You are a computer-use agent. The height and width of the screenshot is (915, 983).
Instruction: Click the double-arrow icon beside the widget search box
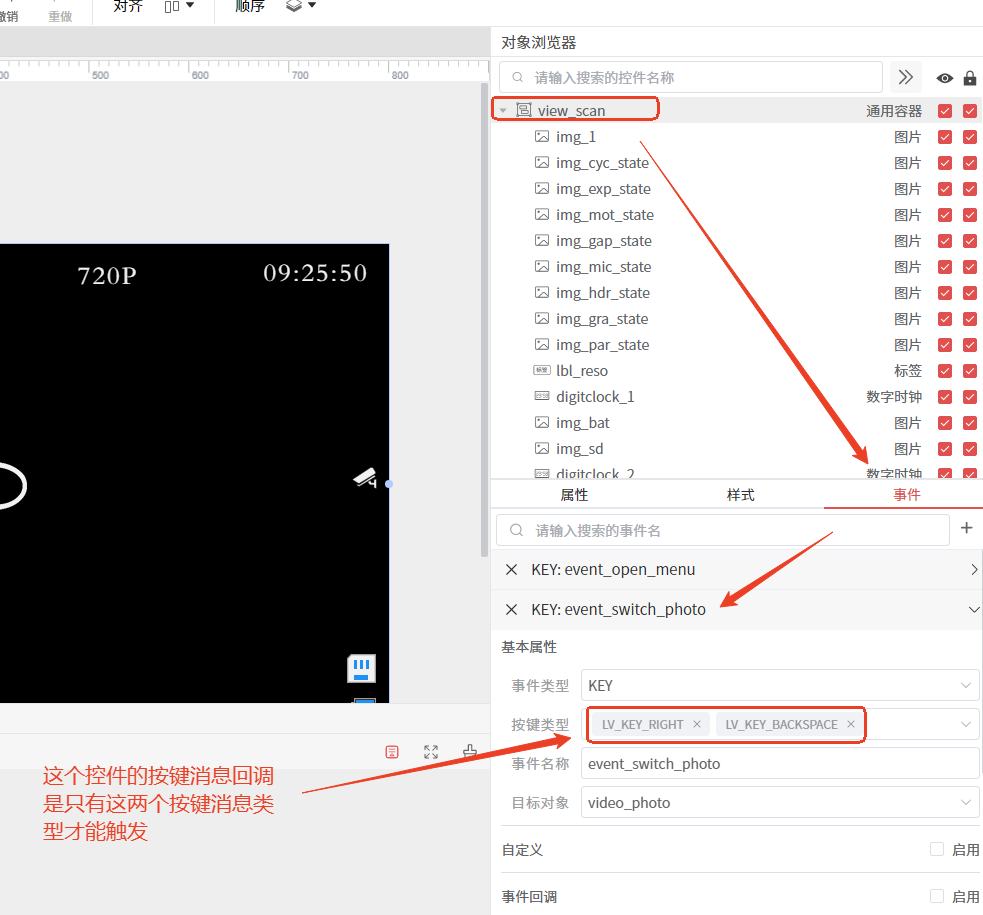[x=905, y=77]
